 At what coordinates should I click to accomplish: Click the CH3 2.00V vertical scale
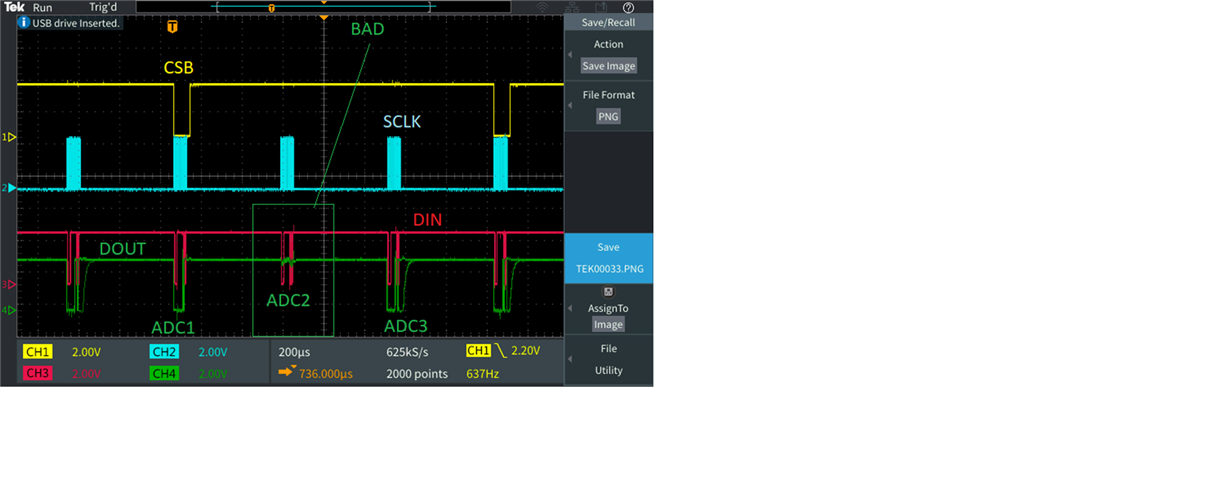point(86,373)
